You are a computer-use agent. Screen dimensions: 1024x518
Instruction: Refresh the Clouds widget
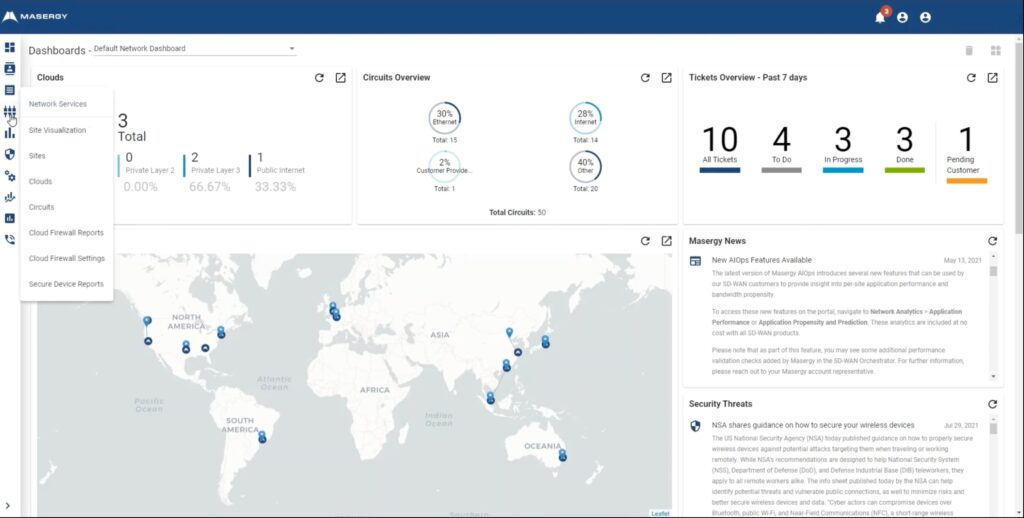pos(319,78)
